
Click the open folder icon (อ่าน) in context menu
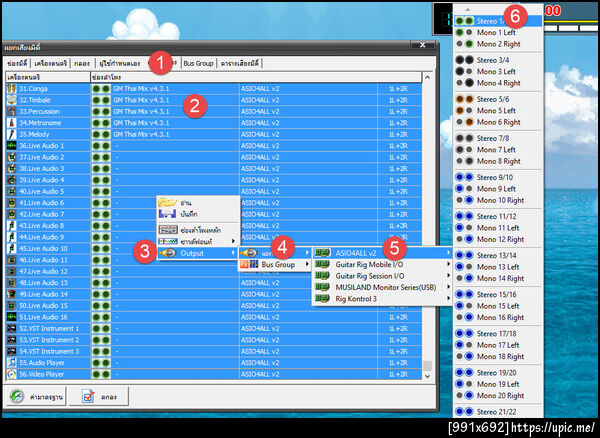point(168,202)
